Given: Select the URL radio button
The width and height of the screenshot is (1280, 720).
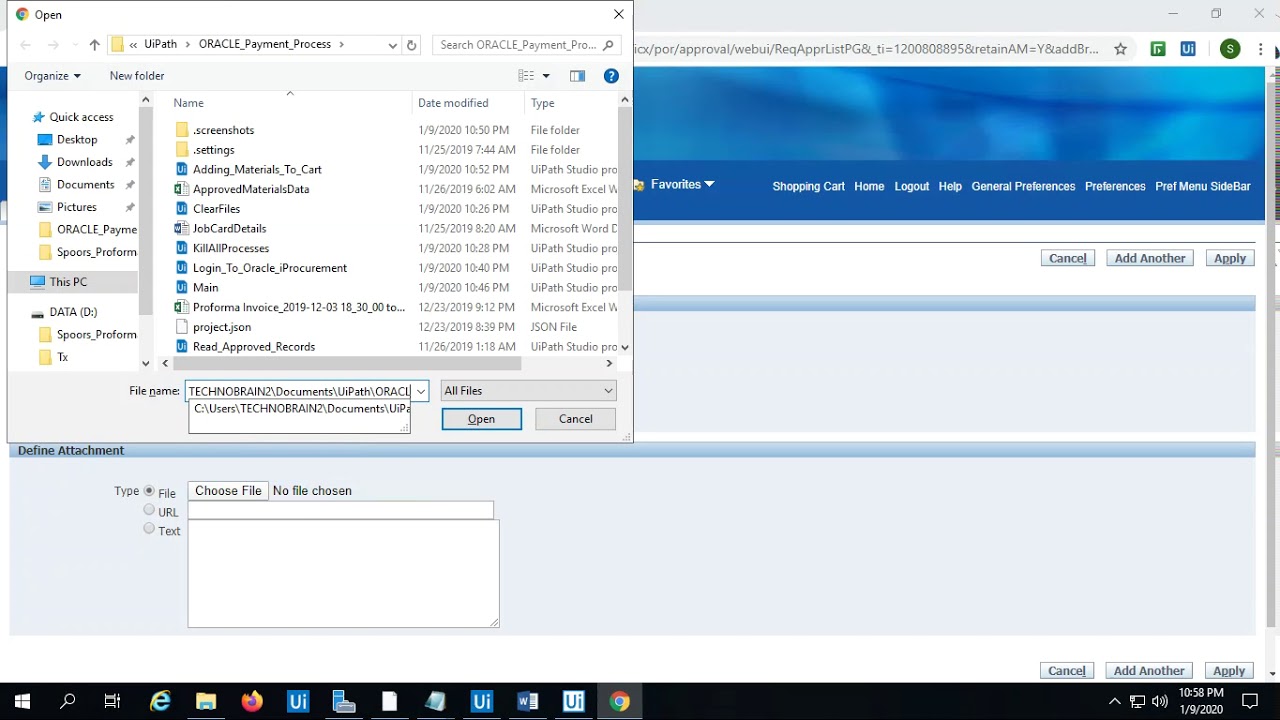Looking at the screenshot, I should [149, 510].
